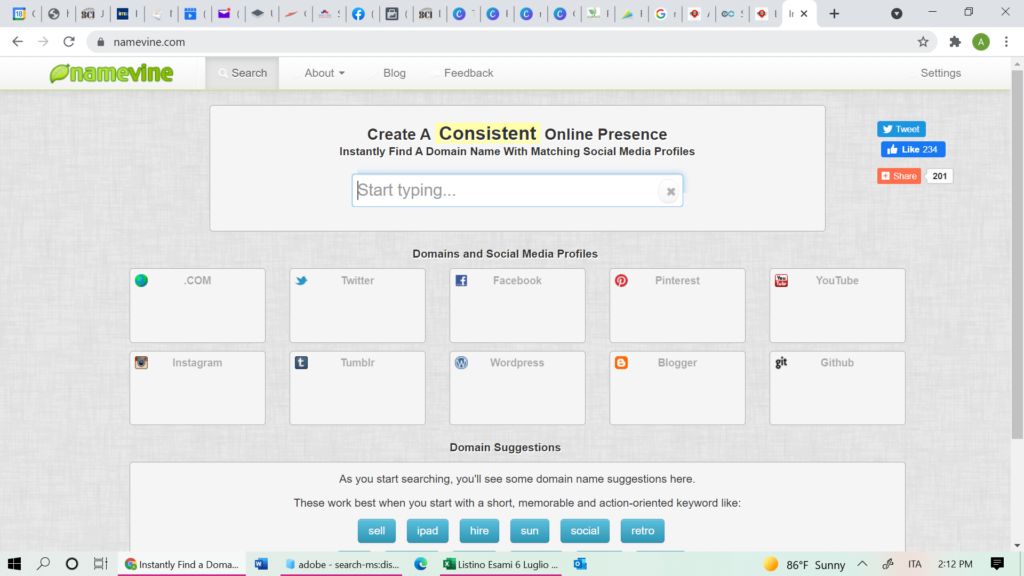1024x576 pixels.
Task: Clear the search box with the x icon
Action: point(670,191)
